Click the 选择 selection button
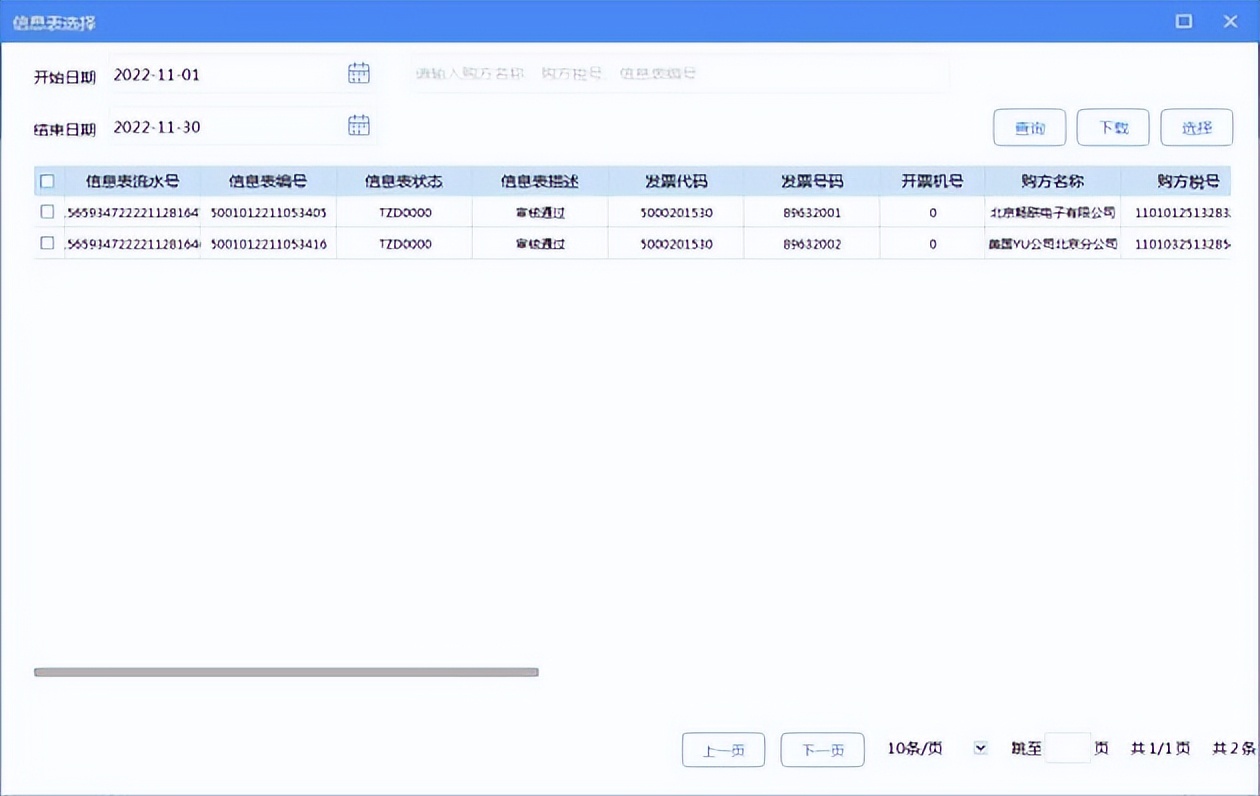 pyautogui.click(x=1197, y=127)
